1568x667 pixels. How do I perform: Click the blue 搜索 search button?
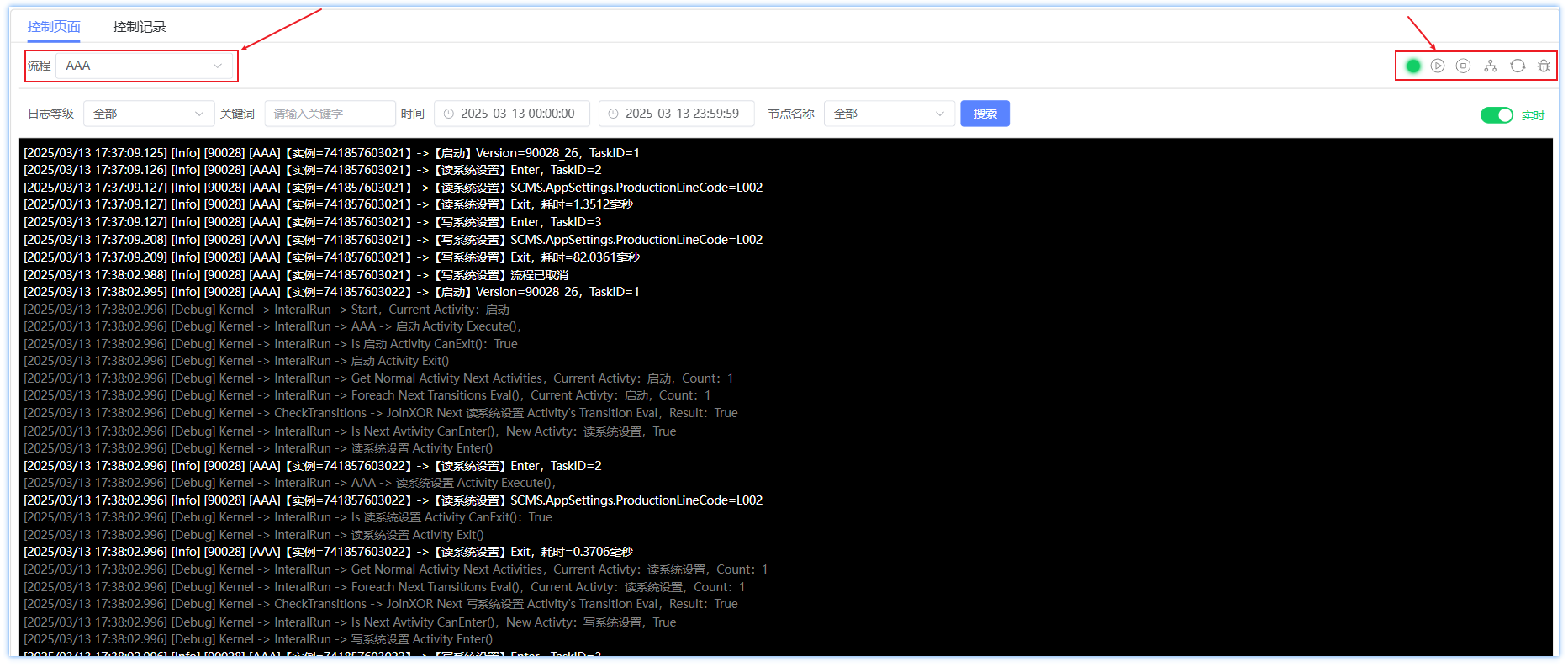coord(985,114)
